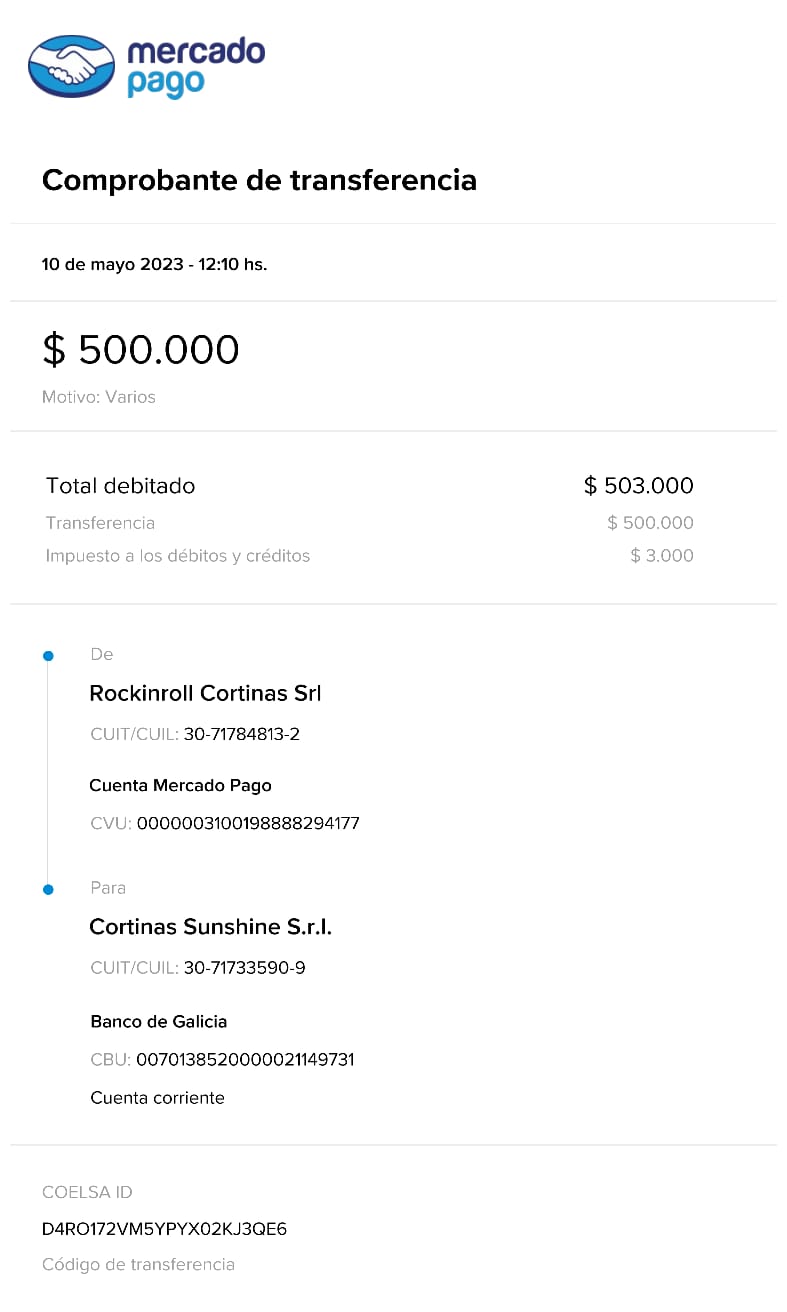Click the "Motivo: Varios" text
The height and width of the screenshot is (1312, 787).
pos(99,397)
